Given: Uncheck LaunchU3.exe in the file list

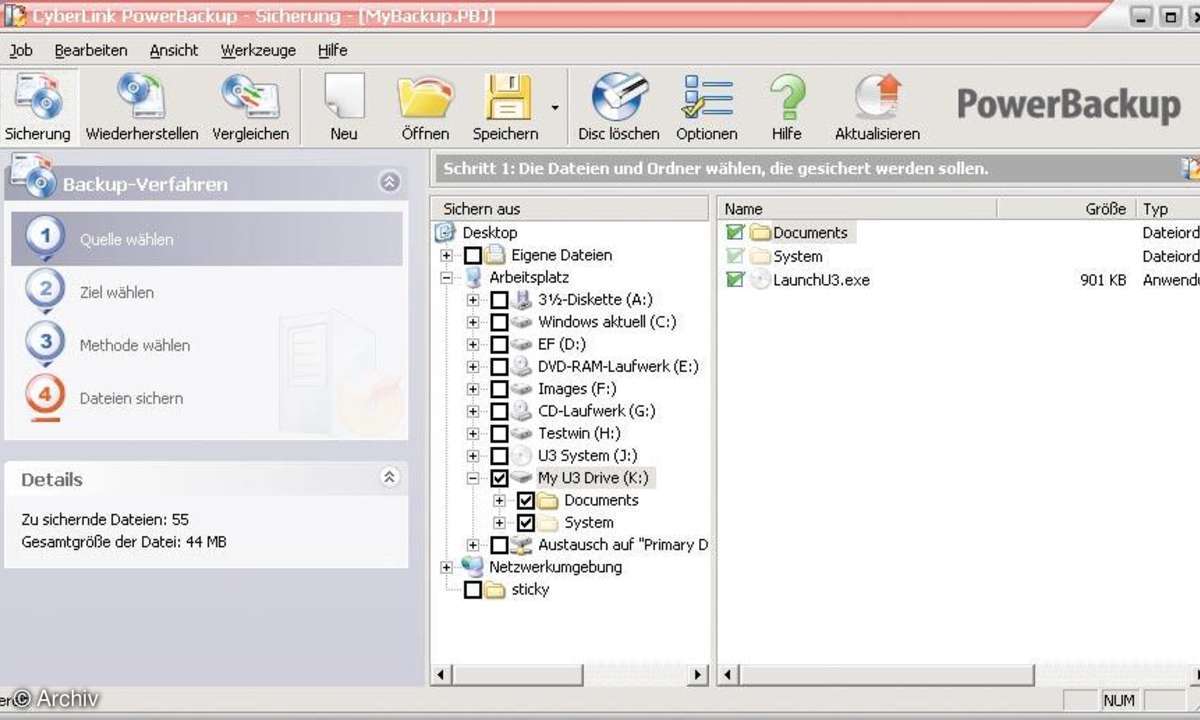Looking at the screenshot, I should tap(735, 280).
